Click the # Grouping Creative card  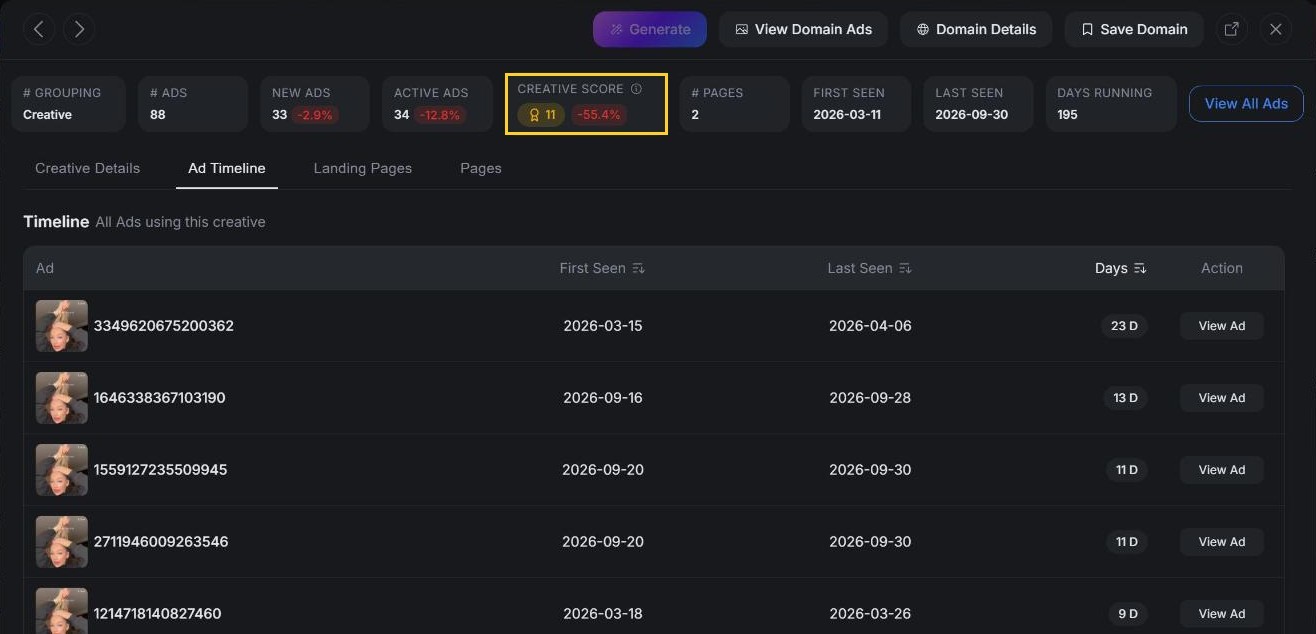pyautogui.click(x=68, y=103)
